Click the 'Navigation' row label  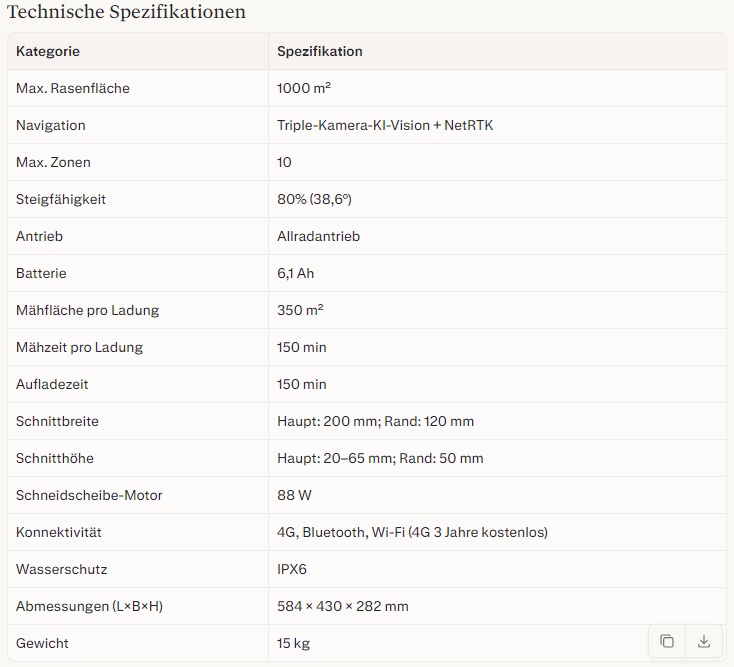(x=51, y=125)
